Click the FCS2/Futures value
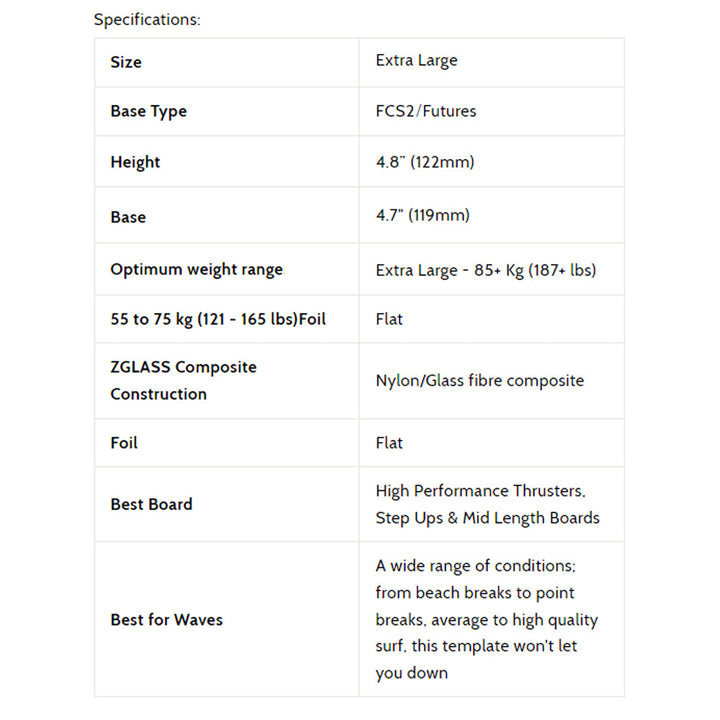This screenshot has height=720, width=720. (426, 111)
